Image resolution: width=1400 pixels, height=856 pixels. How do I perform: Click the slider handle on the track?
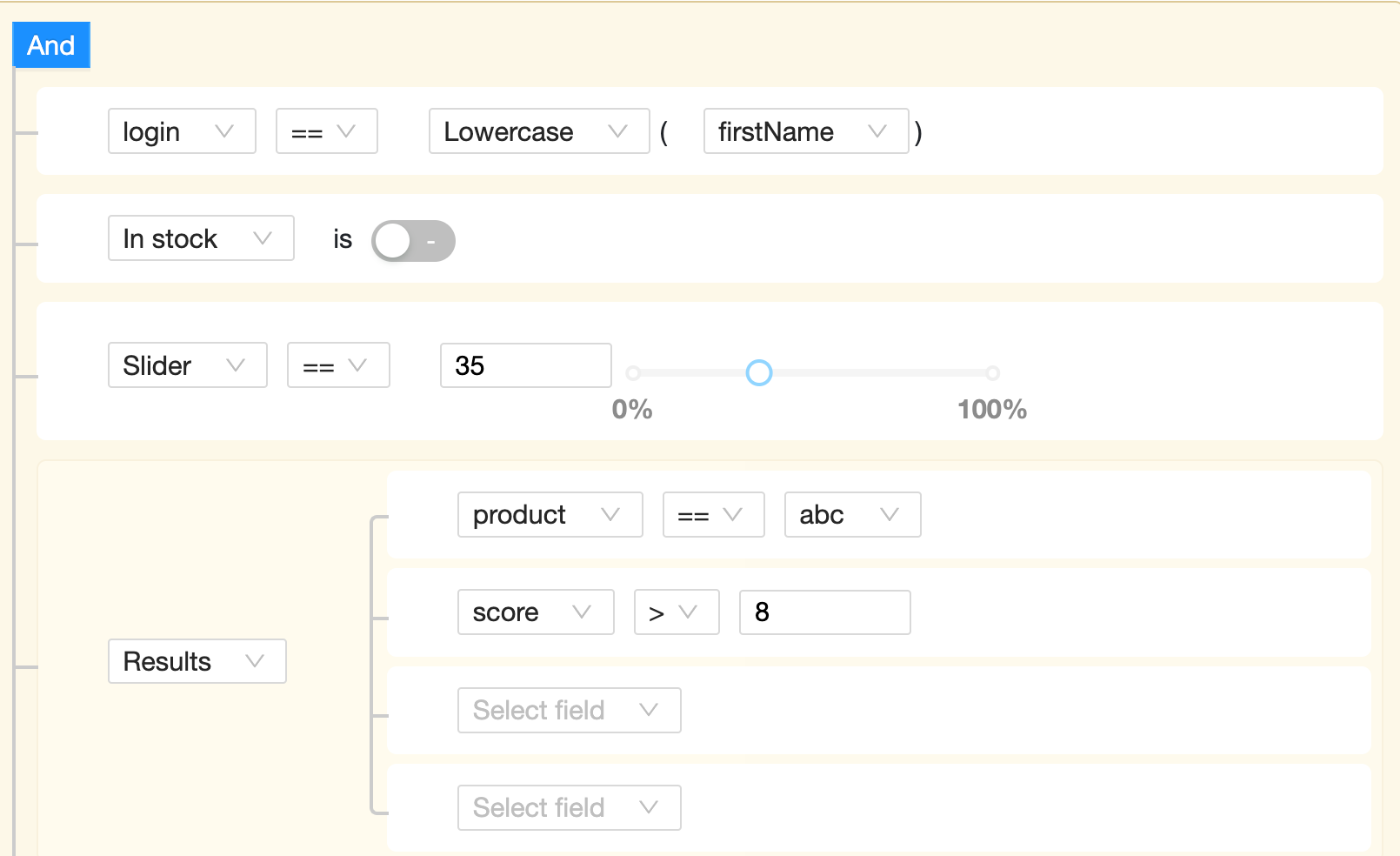click(x=759, y=373)
